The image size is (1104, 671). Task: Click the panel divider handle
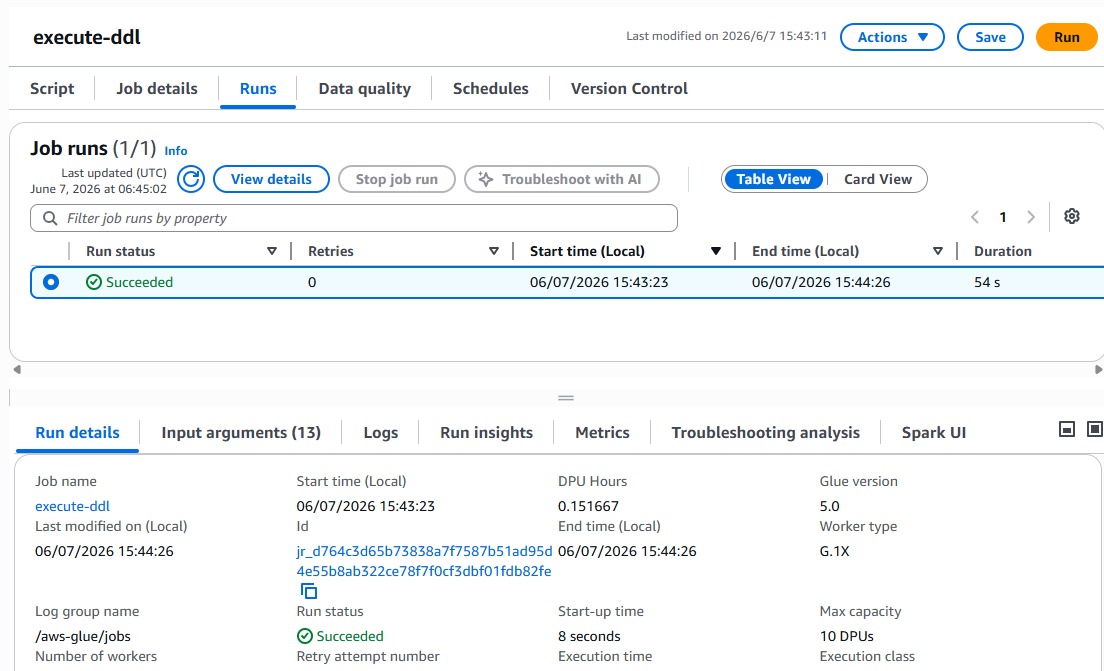tap(565, 398)
